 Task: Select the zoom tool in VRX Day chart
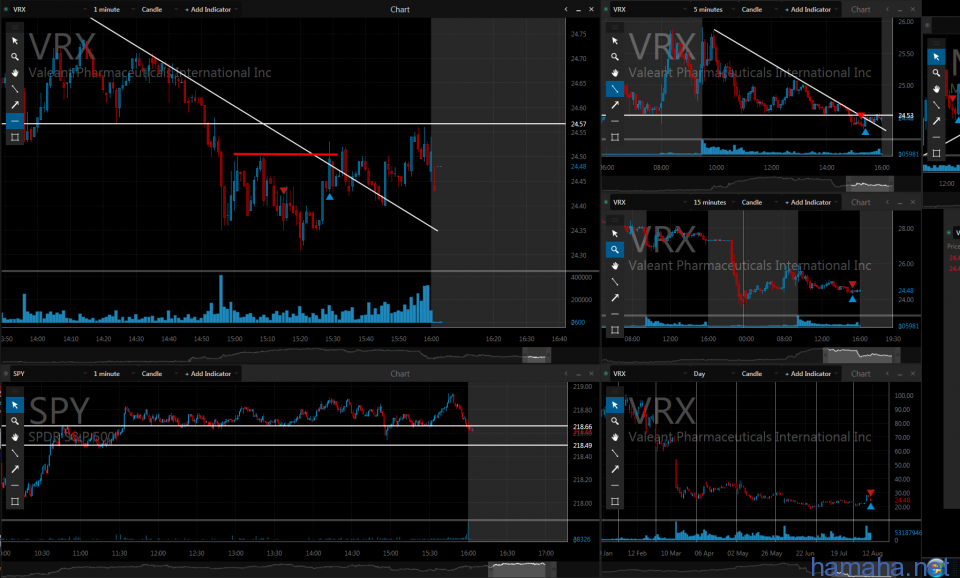point(615,421)
